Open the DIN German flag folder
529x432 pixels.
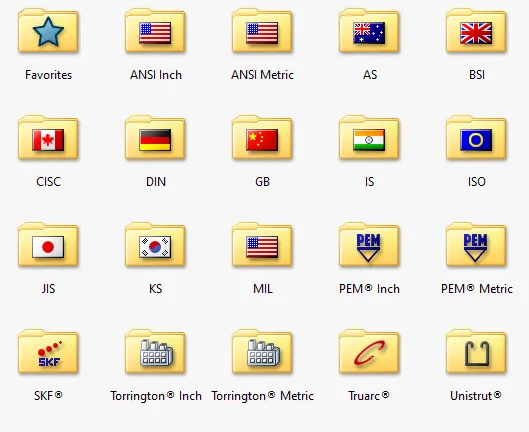(x=155, y=138)
